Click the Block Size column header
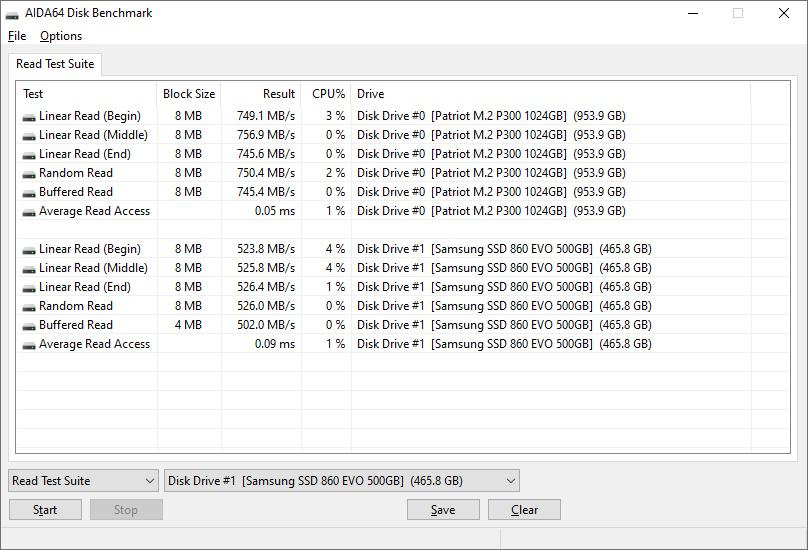This screenshot has width=808, height=550. pyautogui.click(x=189, y=94)
